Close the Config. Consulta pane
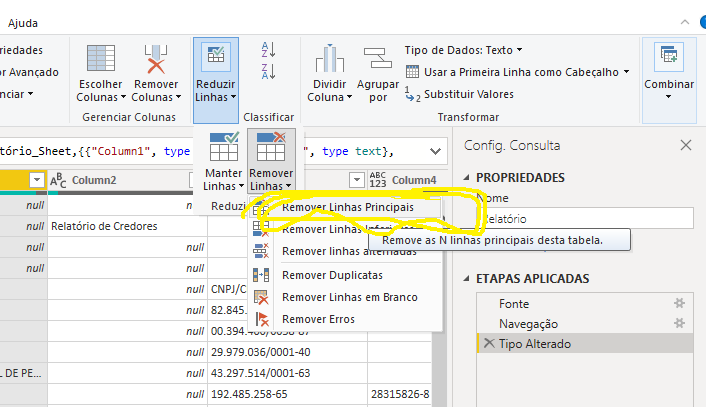The height and width of the screenshot is (407, 706). pyautogui.click(x=686, y=145)
